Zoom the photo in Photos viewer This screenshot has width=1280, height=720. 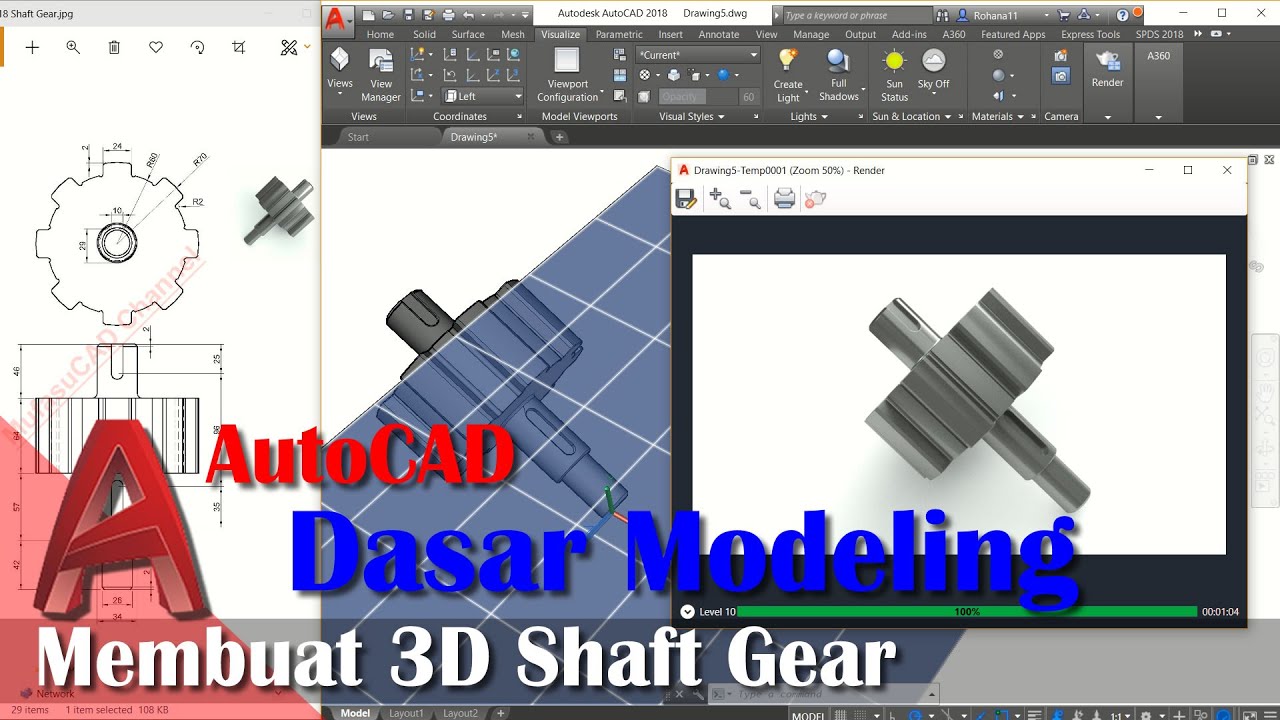tap(73, 47)
